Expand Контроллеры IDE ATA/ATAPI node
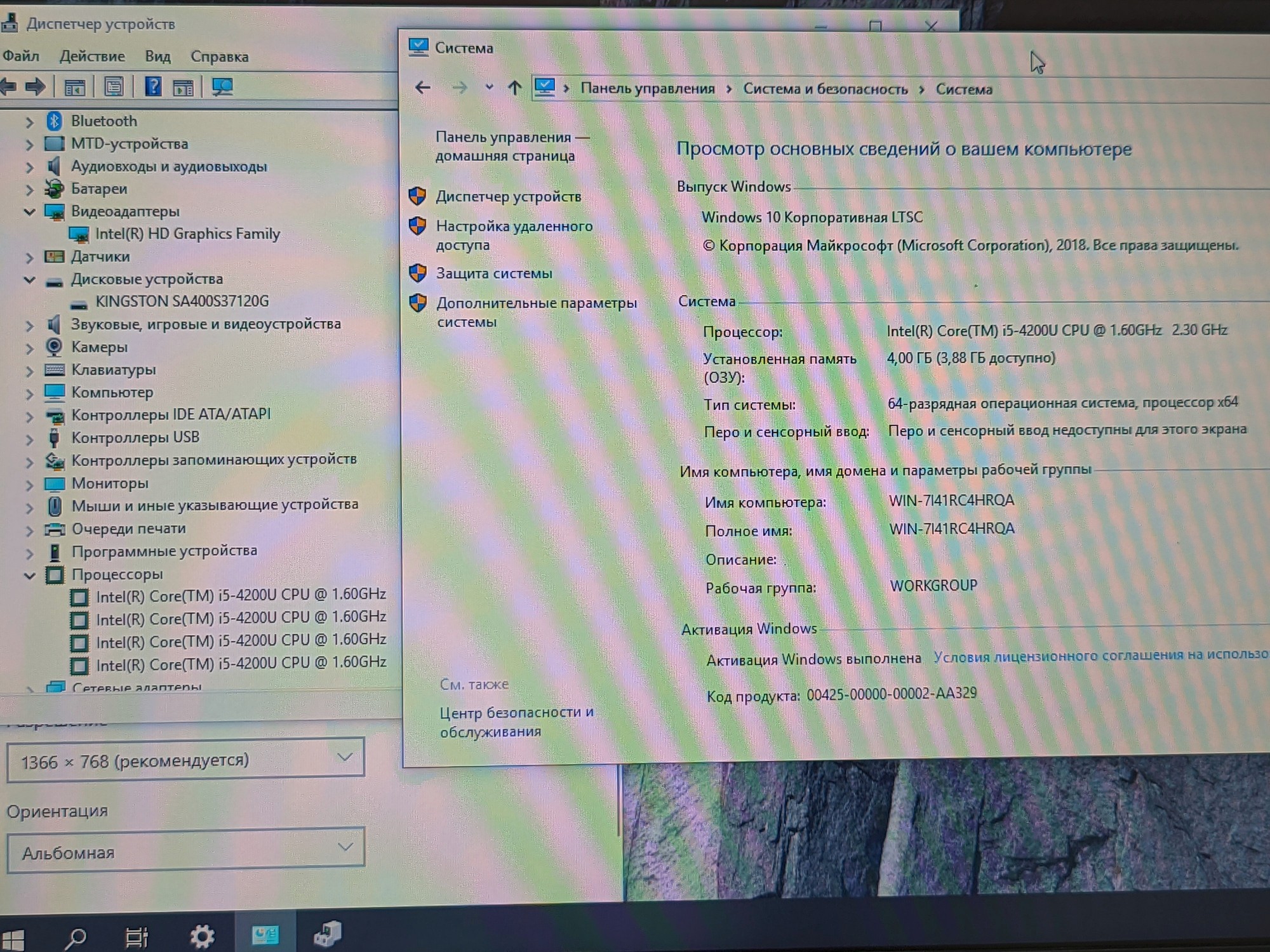This screenshot has height=952, width=1270. [x=29, y=416]
